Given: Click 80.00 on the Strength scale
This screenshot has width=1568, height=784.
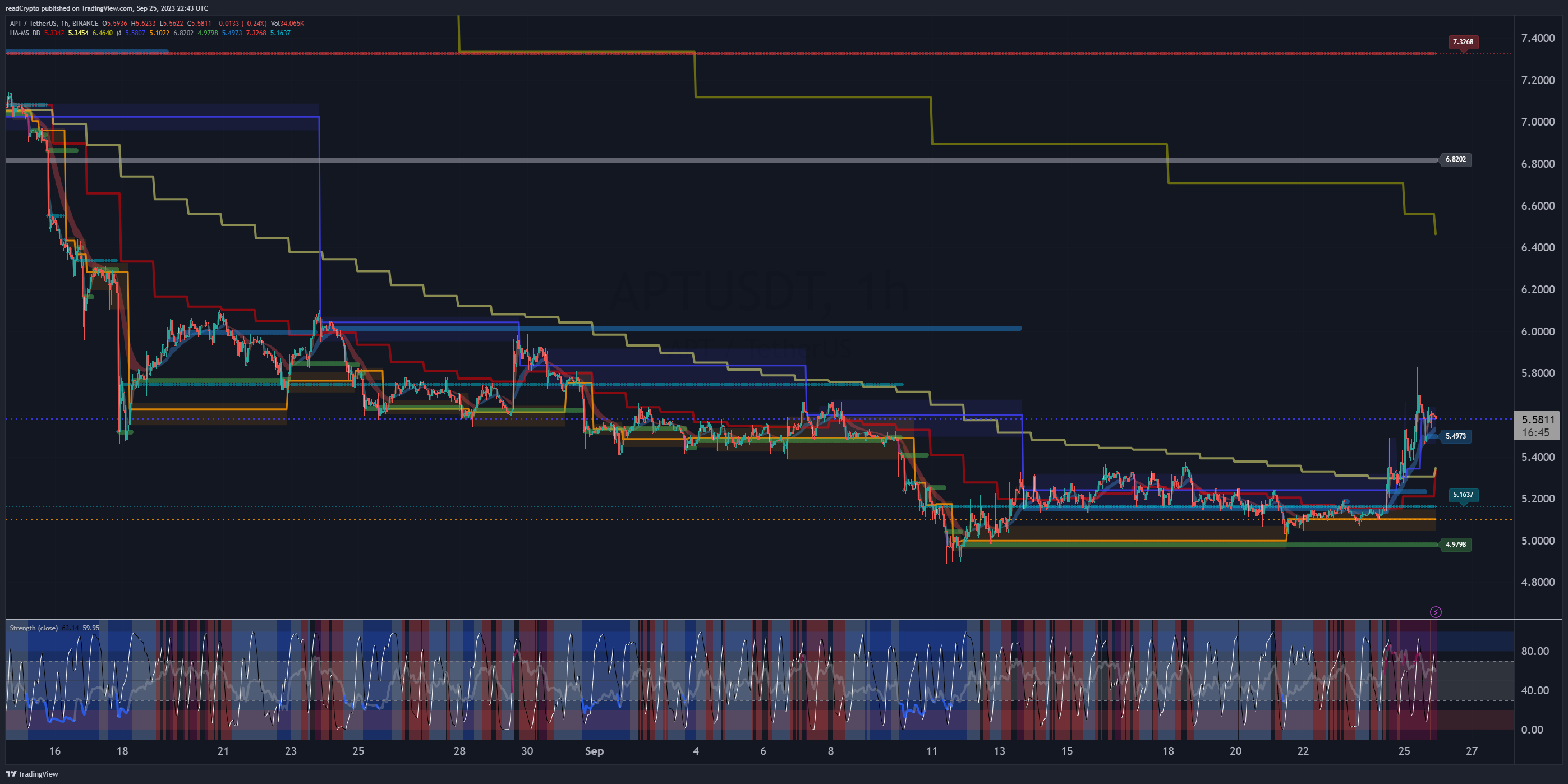Looking at the screenshot, I should coord(1535,651).
